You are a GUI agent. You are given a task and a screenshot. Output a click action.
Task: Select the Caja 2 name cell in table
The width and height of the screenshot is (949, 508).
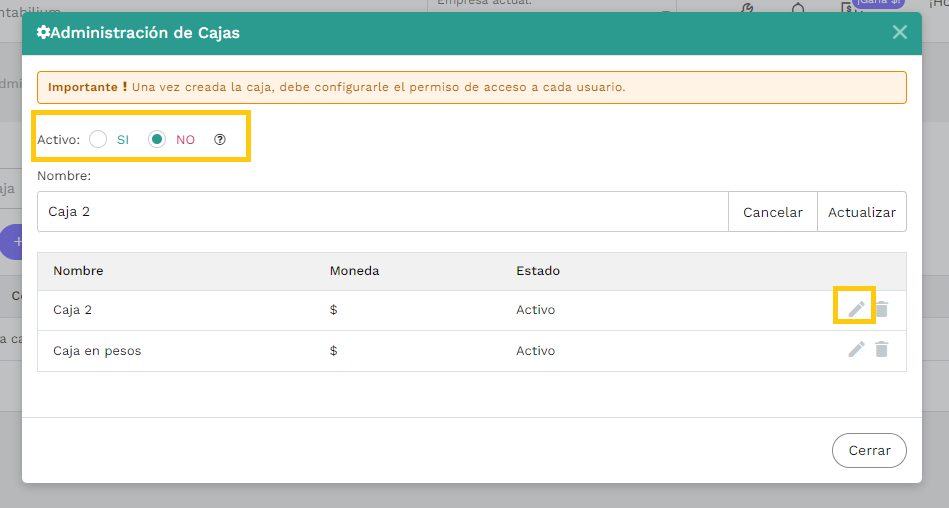coord(73,310)
